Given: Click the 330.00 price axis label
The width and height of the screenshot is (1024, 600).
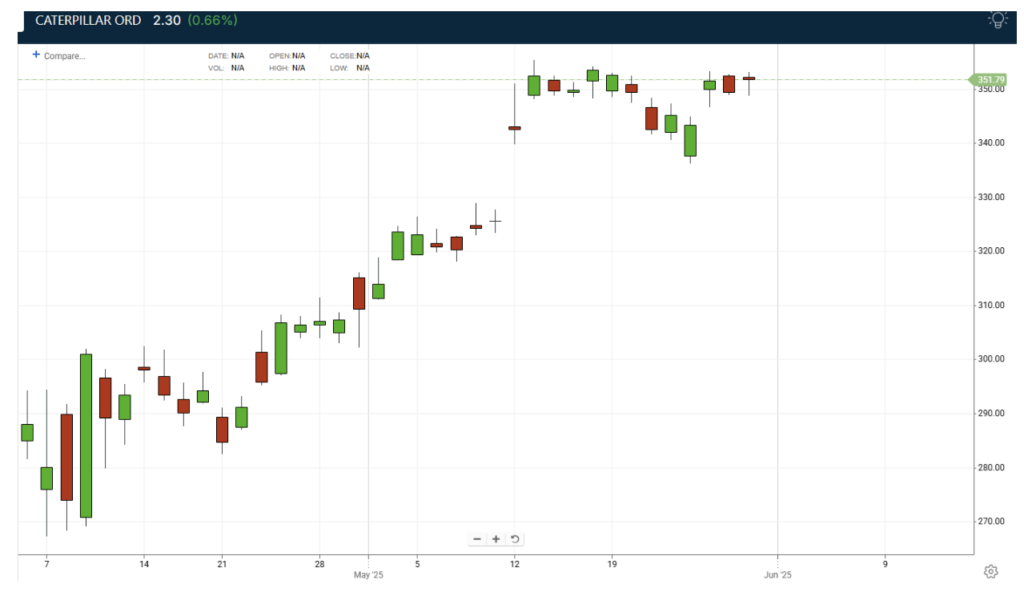Looking at the screenshot, I should (991, 197).
